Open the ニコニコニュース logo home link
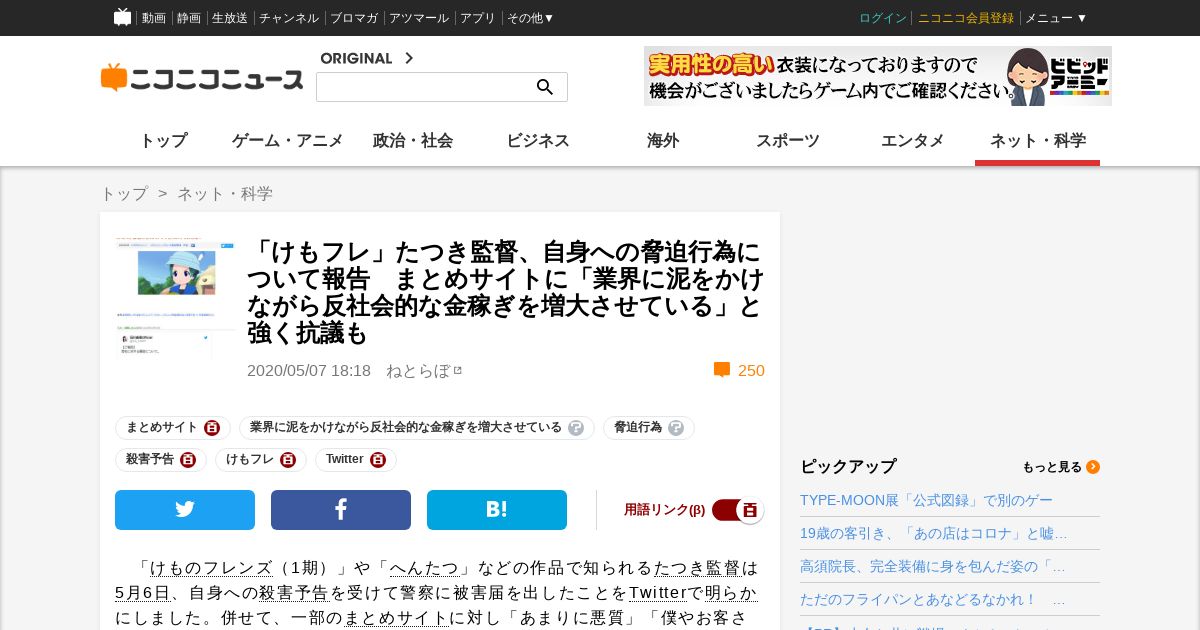 (202, 78)
